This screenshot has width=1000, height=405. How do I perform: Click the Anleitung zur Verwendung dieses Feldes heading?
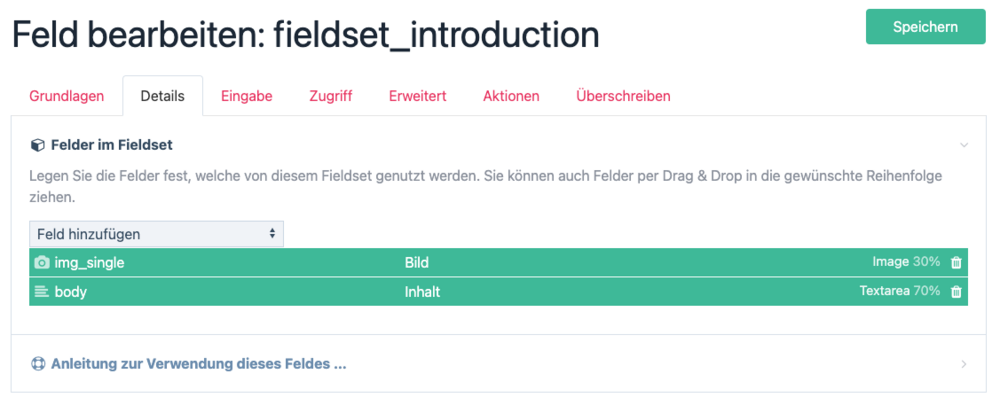(x=198, y=364)
